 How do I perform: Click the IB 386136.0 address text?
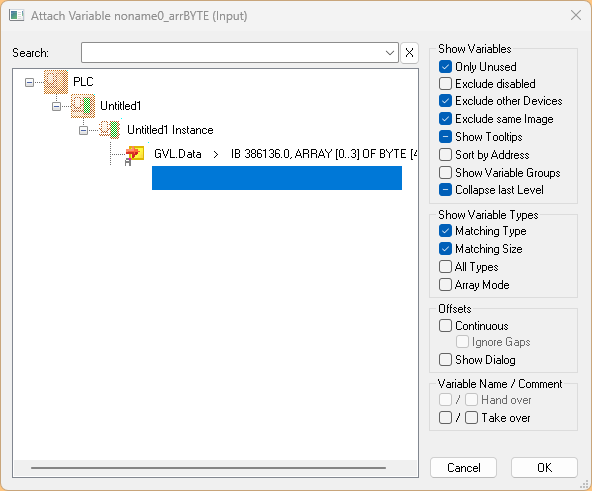[261, 154]
